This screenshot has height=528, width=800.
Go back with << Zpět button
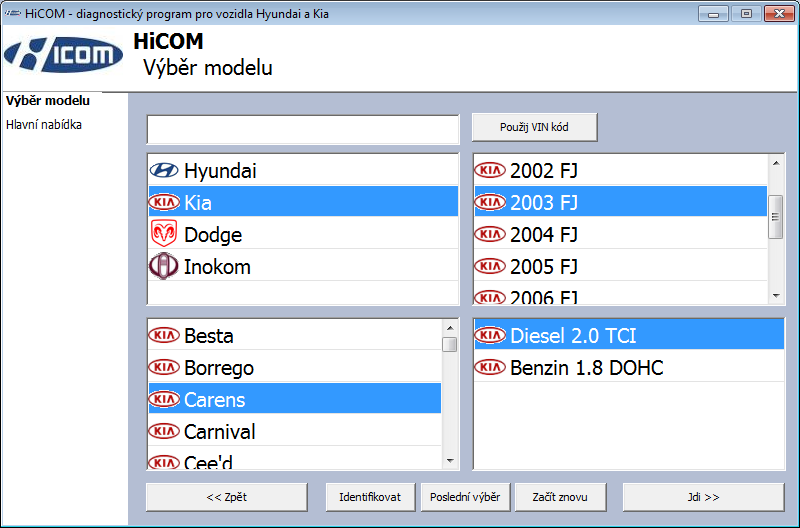pos(227,497)
